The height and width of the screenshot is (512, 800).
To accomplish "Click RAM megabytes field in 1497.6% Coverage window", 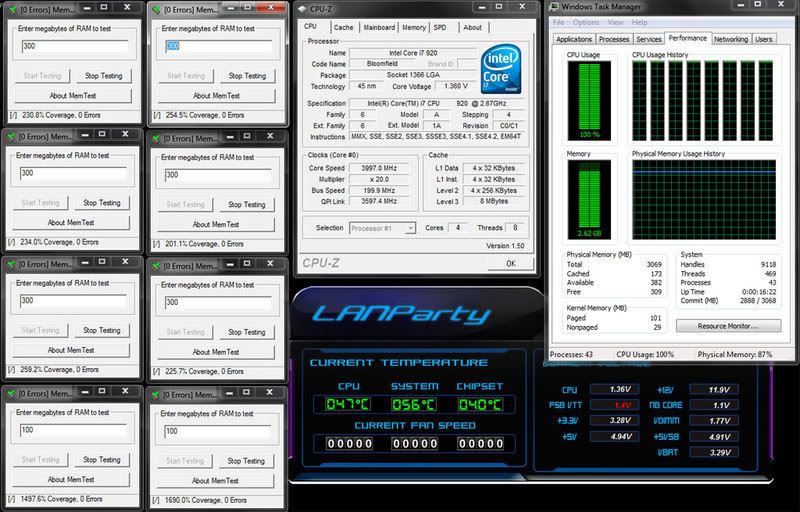I will pos(73,430).
